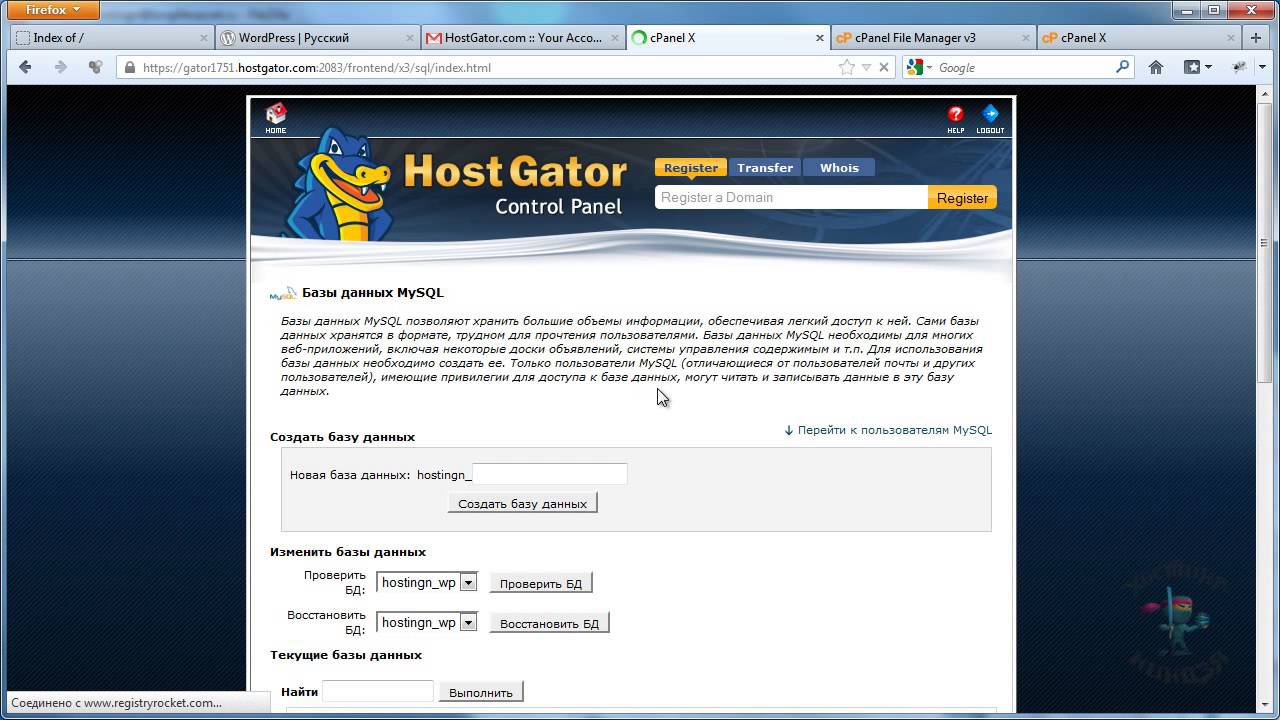This screenshot has width=1280, height=720.
Task: Select the Register domain tab
Action: click(691, 168)
